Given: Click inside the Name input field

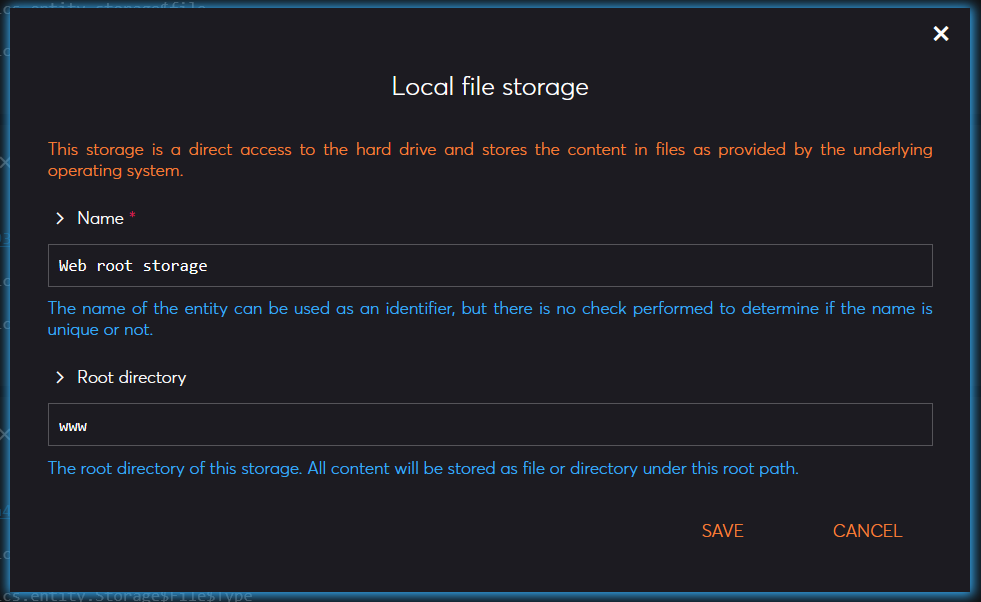Looking at the screenshot, I should 490,265.
